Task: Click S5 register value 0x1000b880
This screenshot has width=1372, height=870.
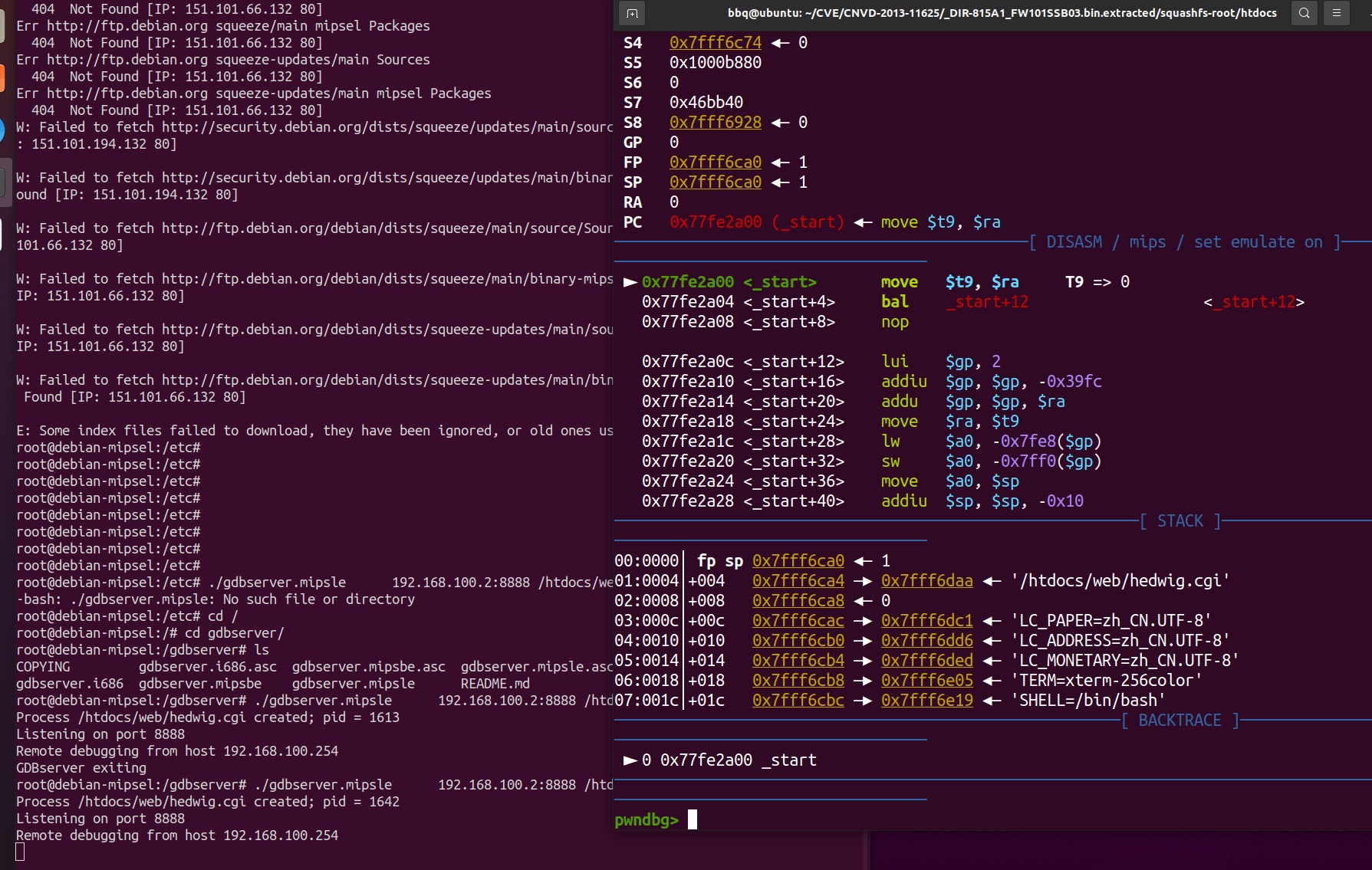Action: click(716, 63)
